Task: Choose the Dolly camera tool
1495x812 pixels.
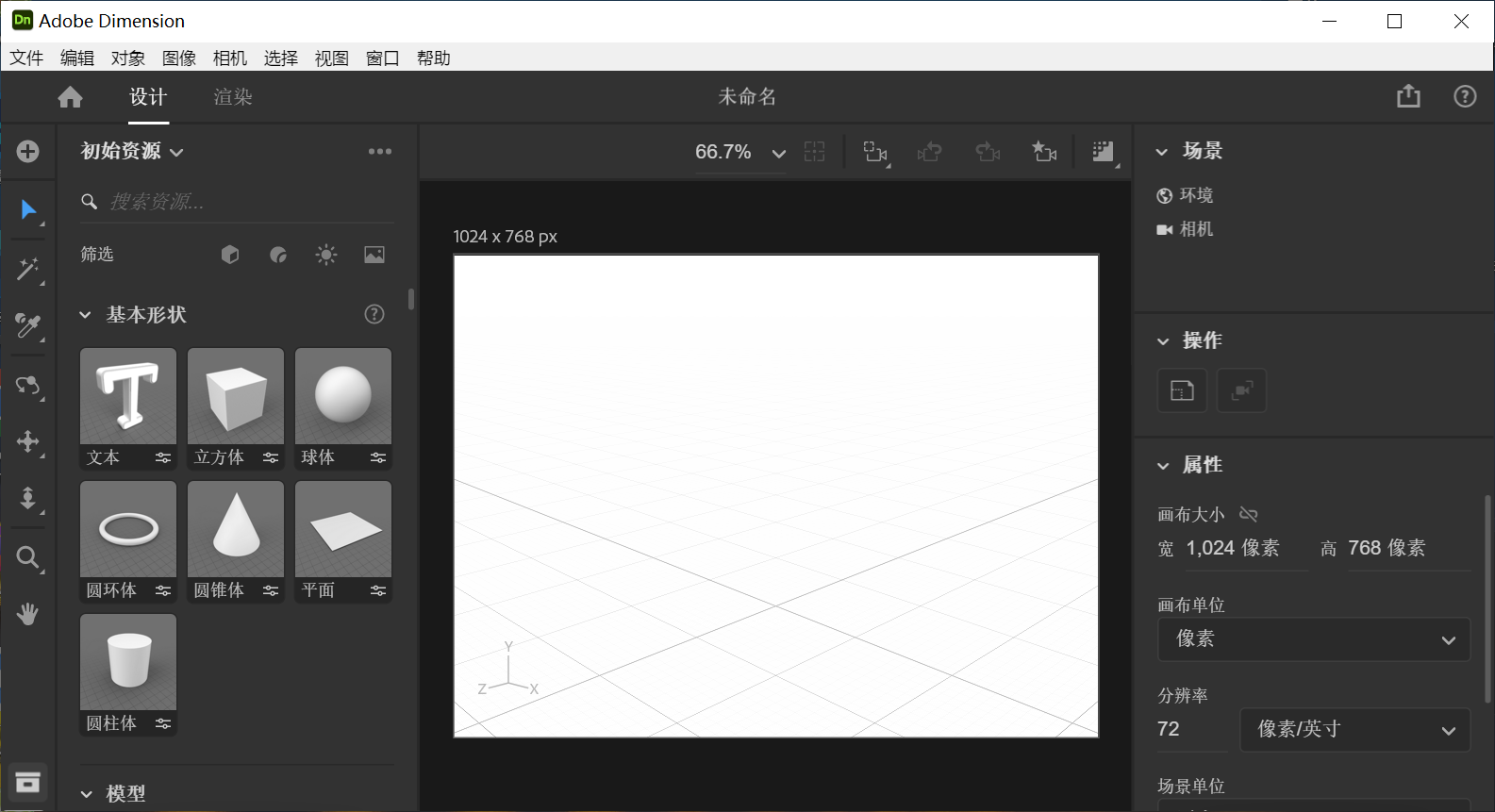Action: pyautogui.click(x=28, y=499)
